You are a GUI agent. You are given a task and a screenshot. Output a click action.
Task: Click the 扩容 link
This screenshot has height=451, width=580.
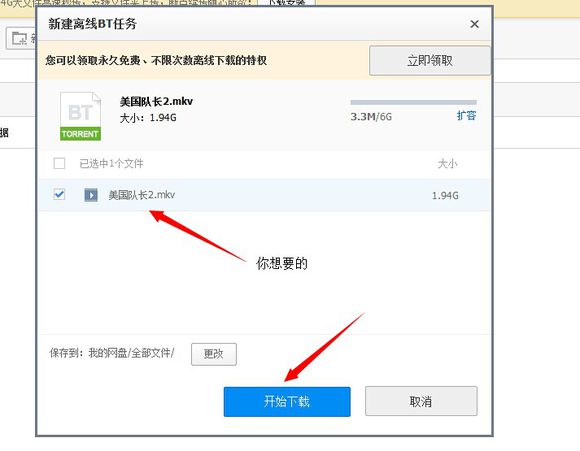(x=466, y=115)
